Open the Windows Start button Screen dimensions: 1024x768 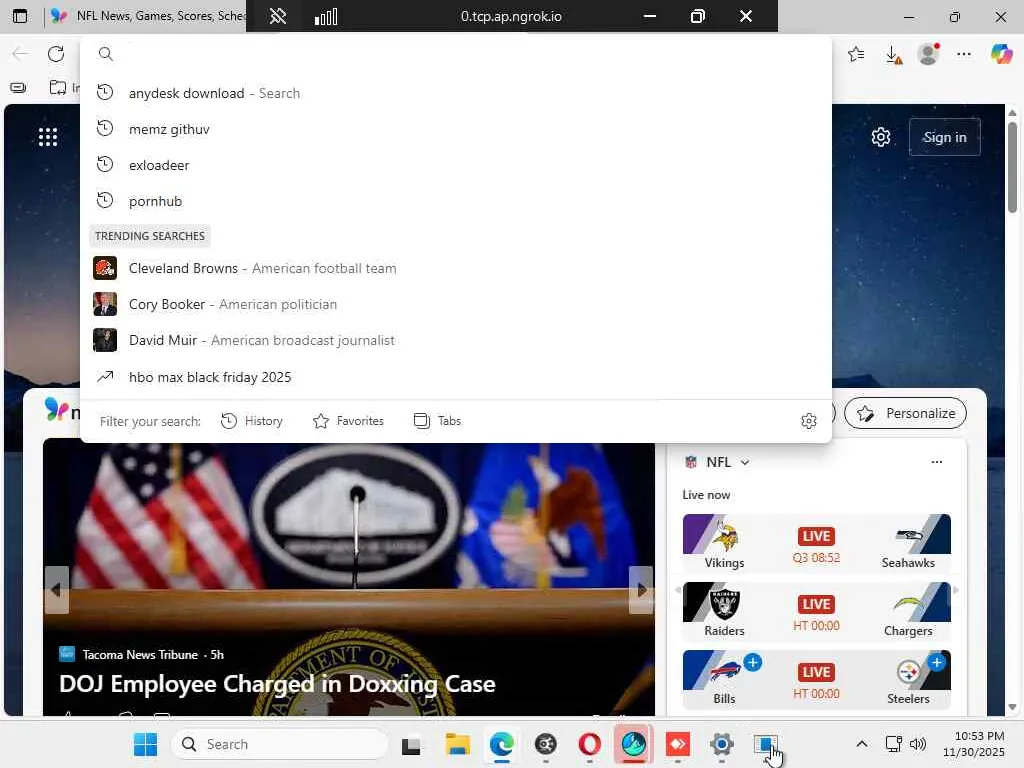coord(145,744)
